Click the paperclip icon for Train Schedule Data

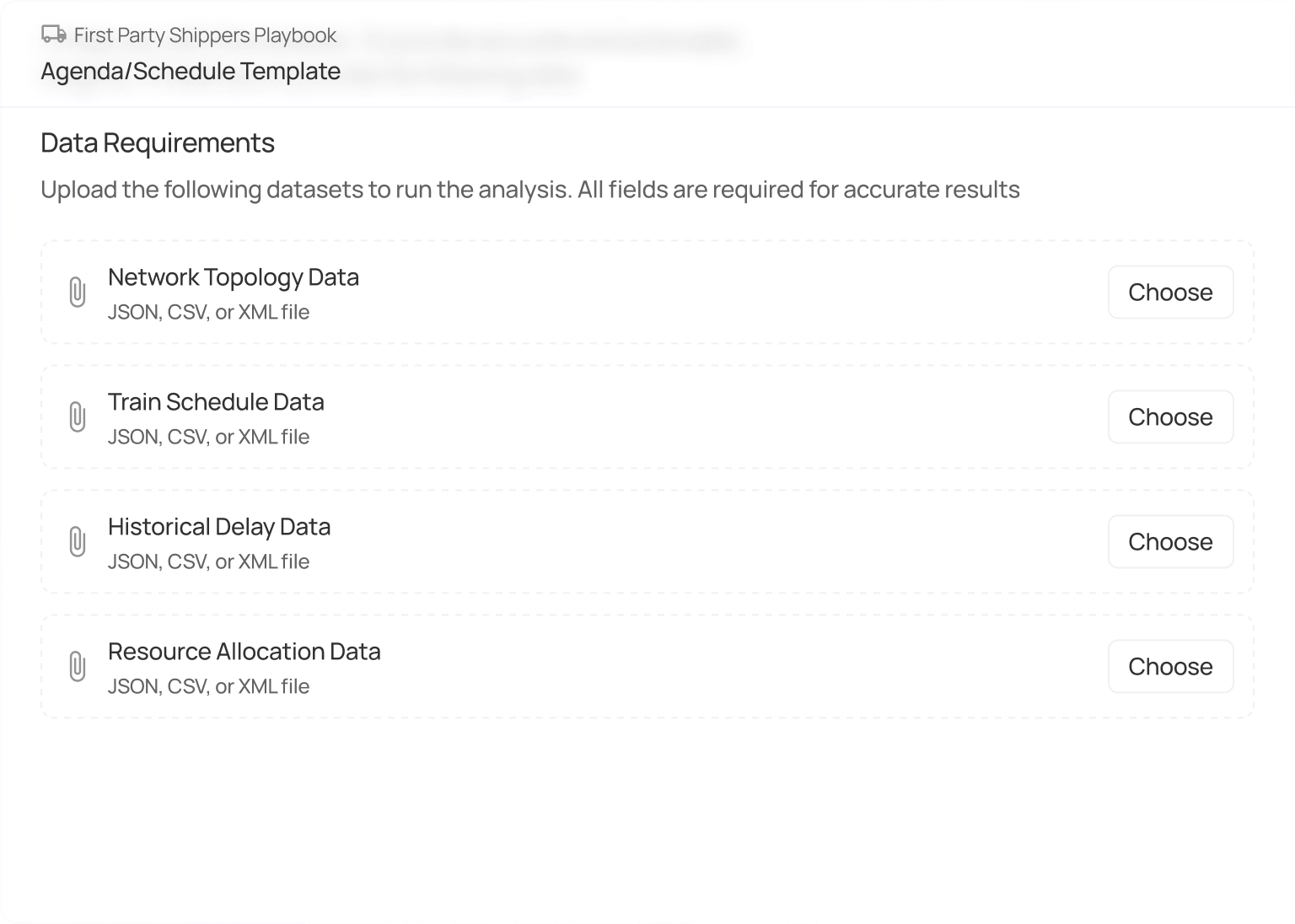(78, 416)
